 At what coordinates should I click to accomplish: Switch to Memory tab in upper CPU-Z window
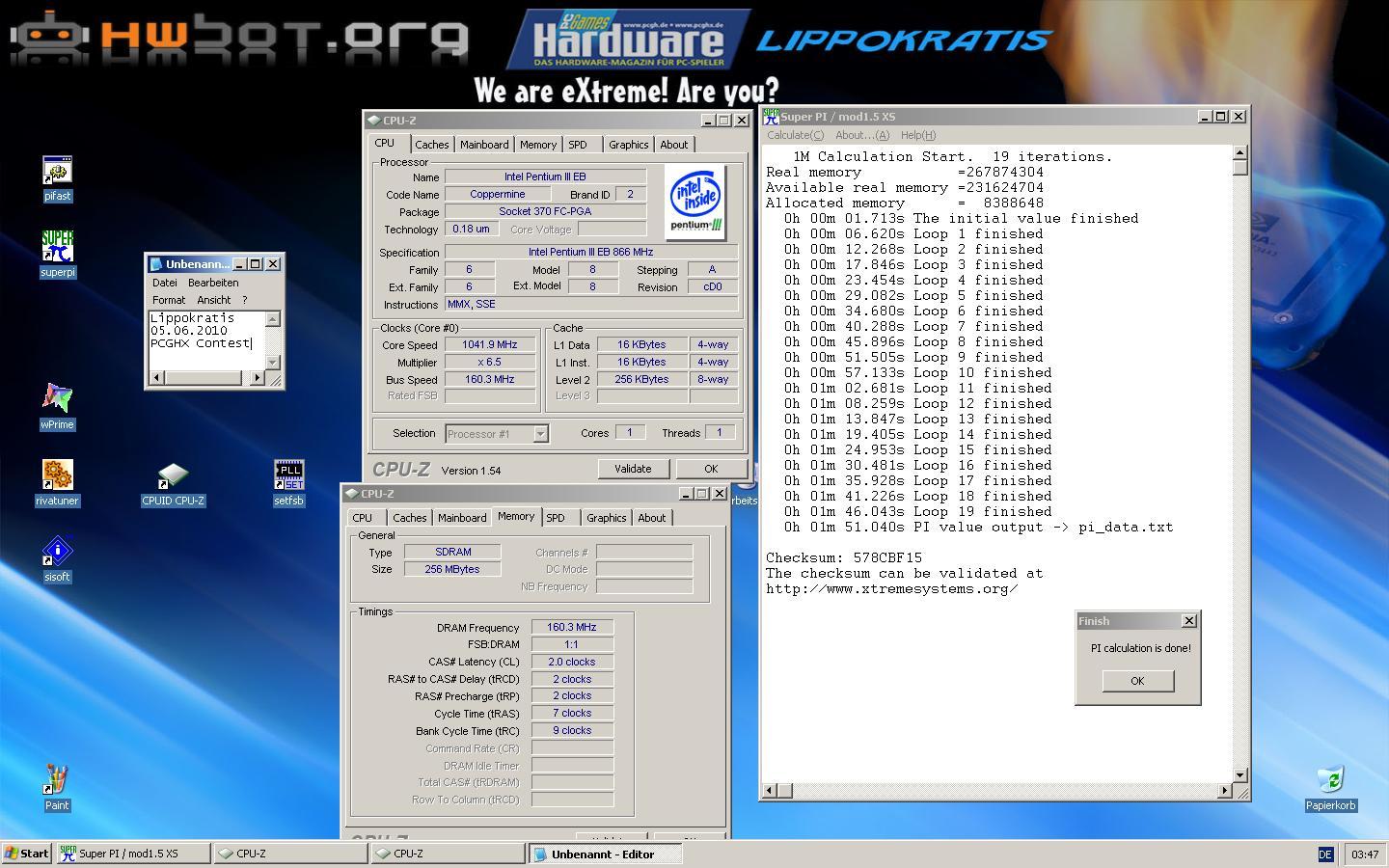click(538, 145)
